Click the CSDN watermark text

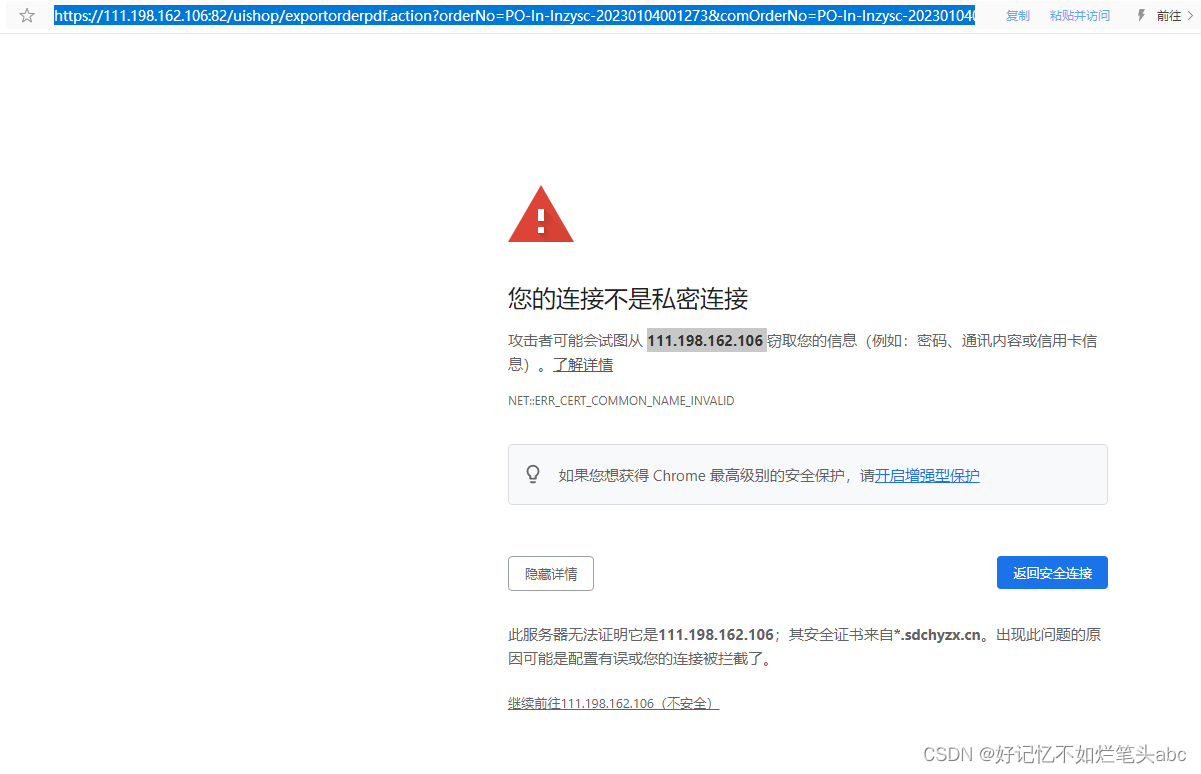coord(1054,754)
